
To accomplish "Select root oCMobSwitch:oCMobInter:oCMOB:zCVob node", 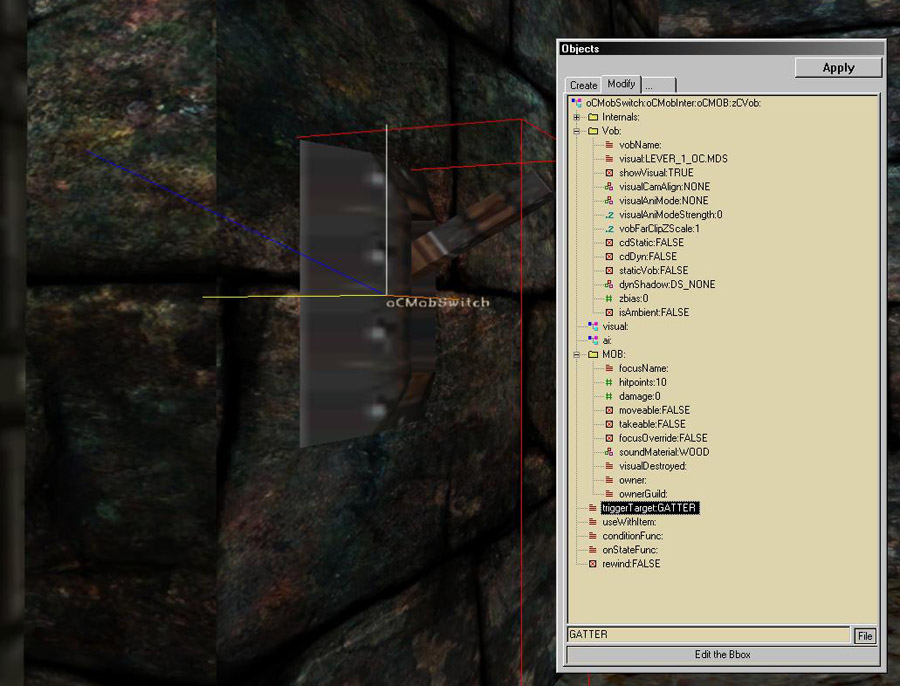I will 673,103.
